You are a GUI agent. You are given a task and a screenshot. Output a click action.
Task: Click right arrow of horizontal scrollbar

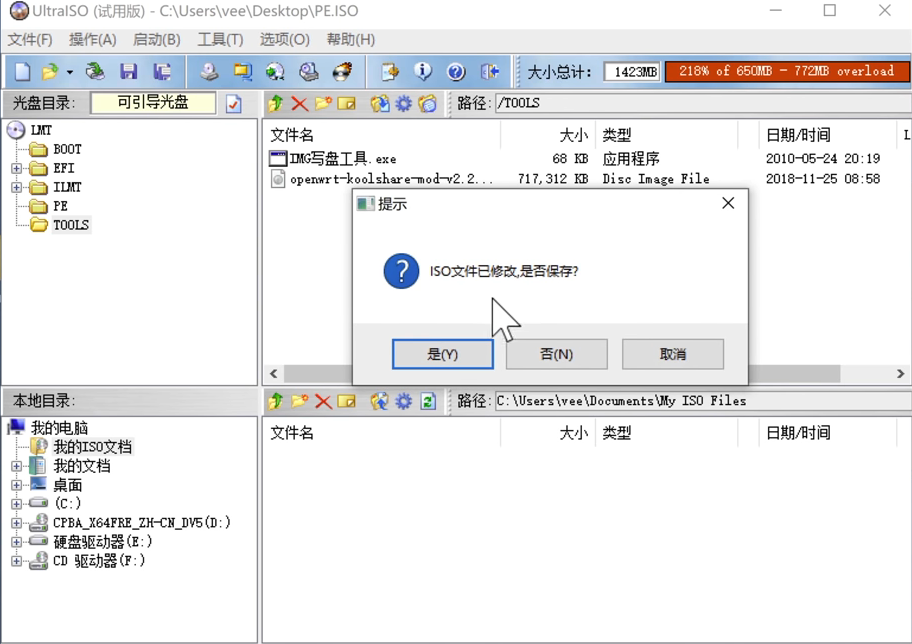pyautogui.click(x=900, y=373)
